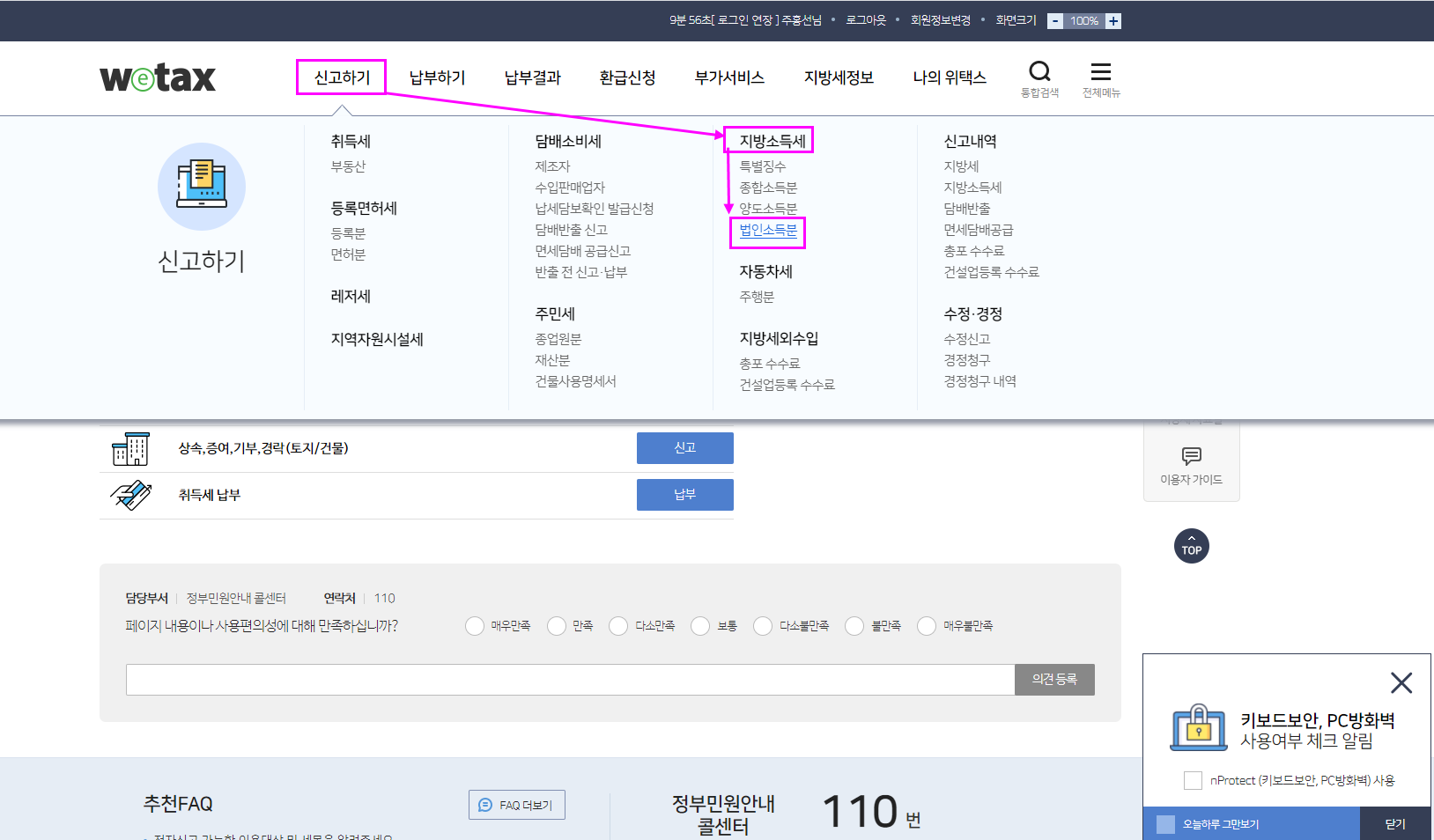Focus the opinion text input field
1434x840 pixels.
571,680
